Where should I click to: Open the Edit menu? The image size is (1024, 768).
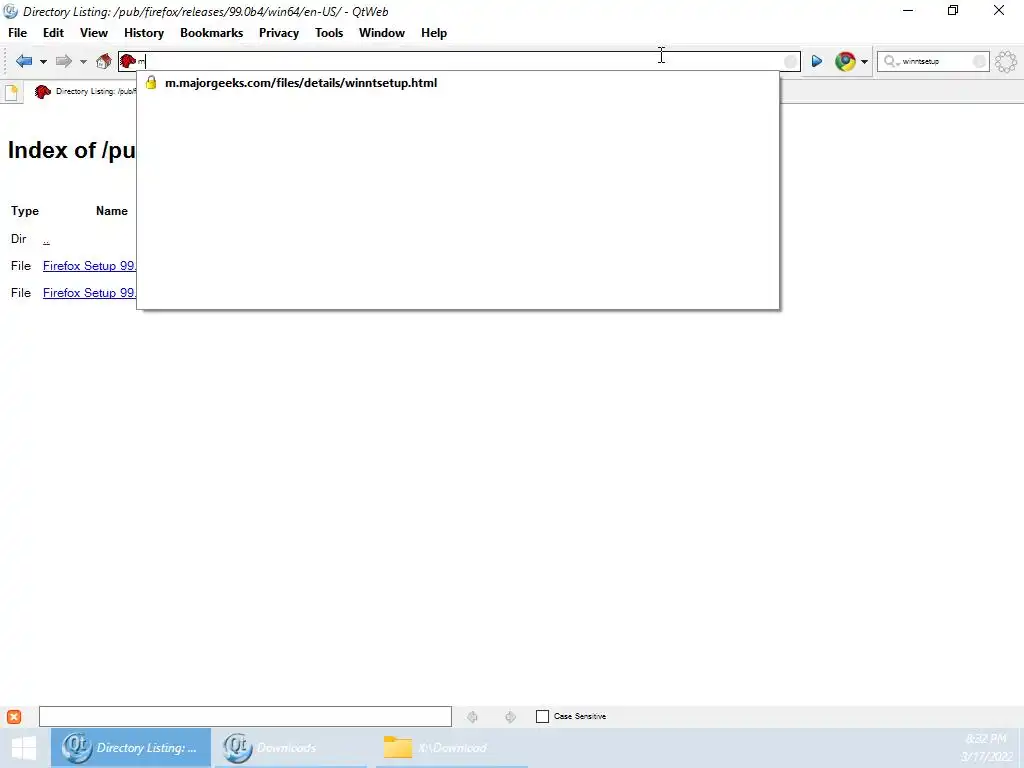click(x=54, y=33)
